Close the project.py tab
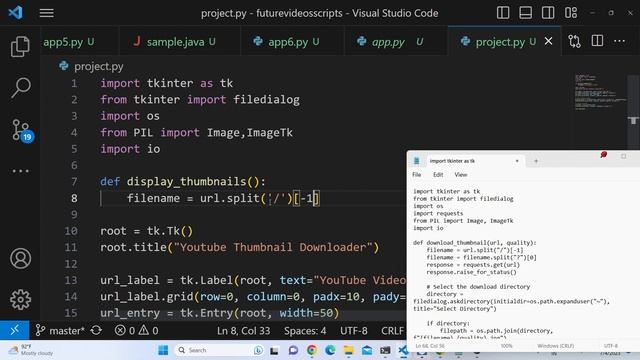Image resolution: width=640 pixels, height=360 pixels. pyautogui.click(x=549, y=41)
